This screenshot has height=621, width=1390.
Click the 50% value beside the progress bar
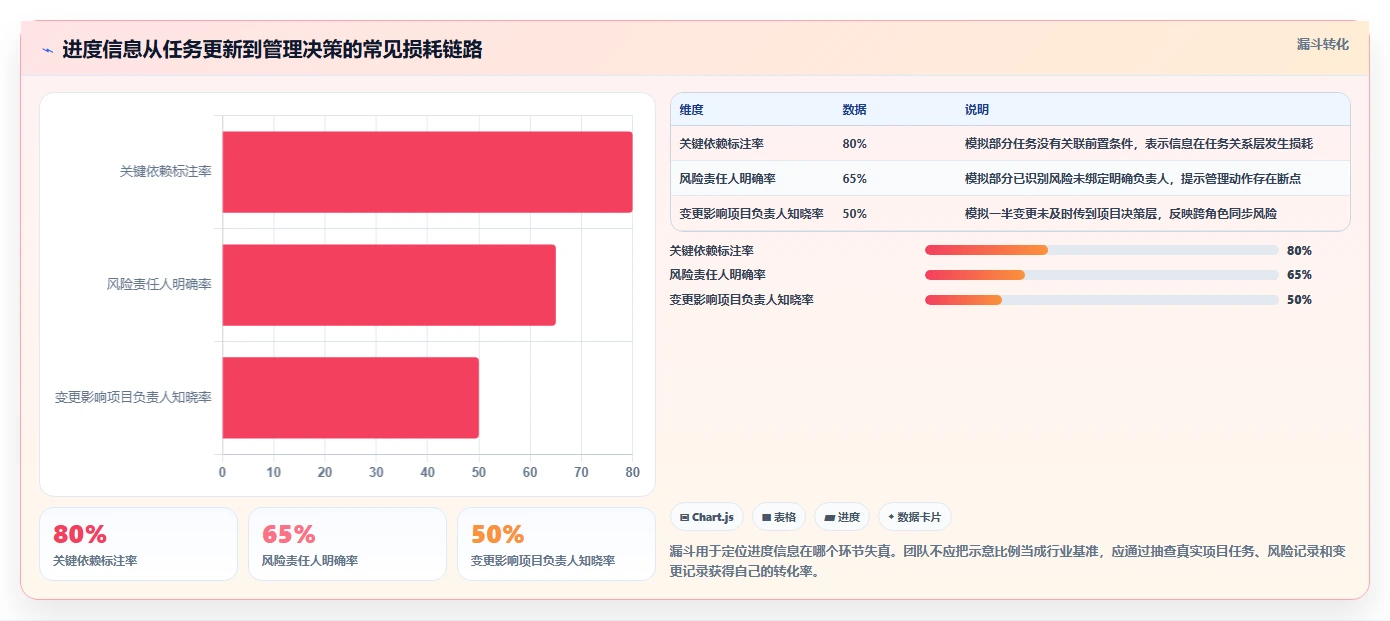(x=1299, y=300)
